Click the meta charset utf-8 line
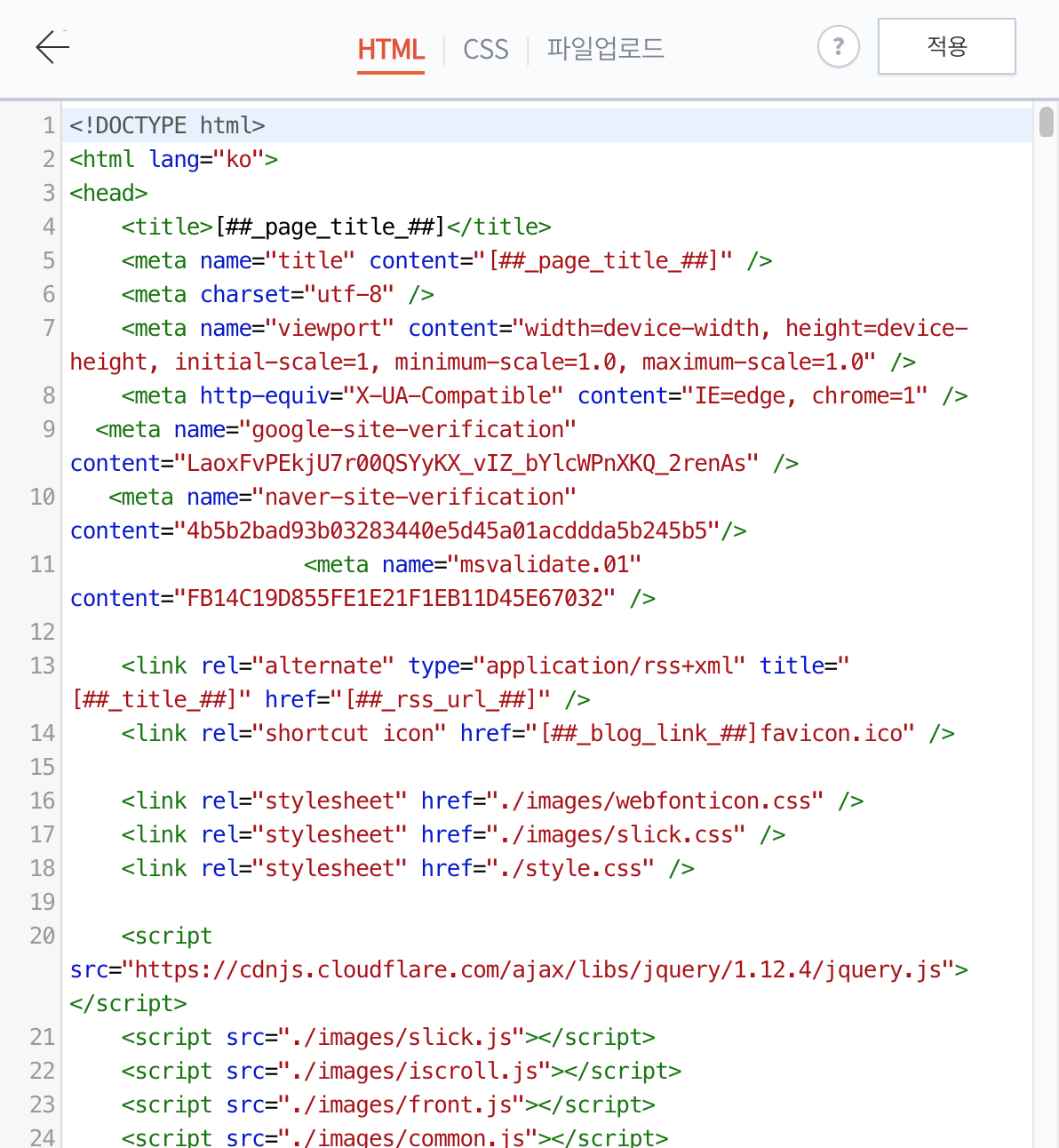 278,294
